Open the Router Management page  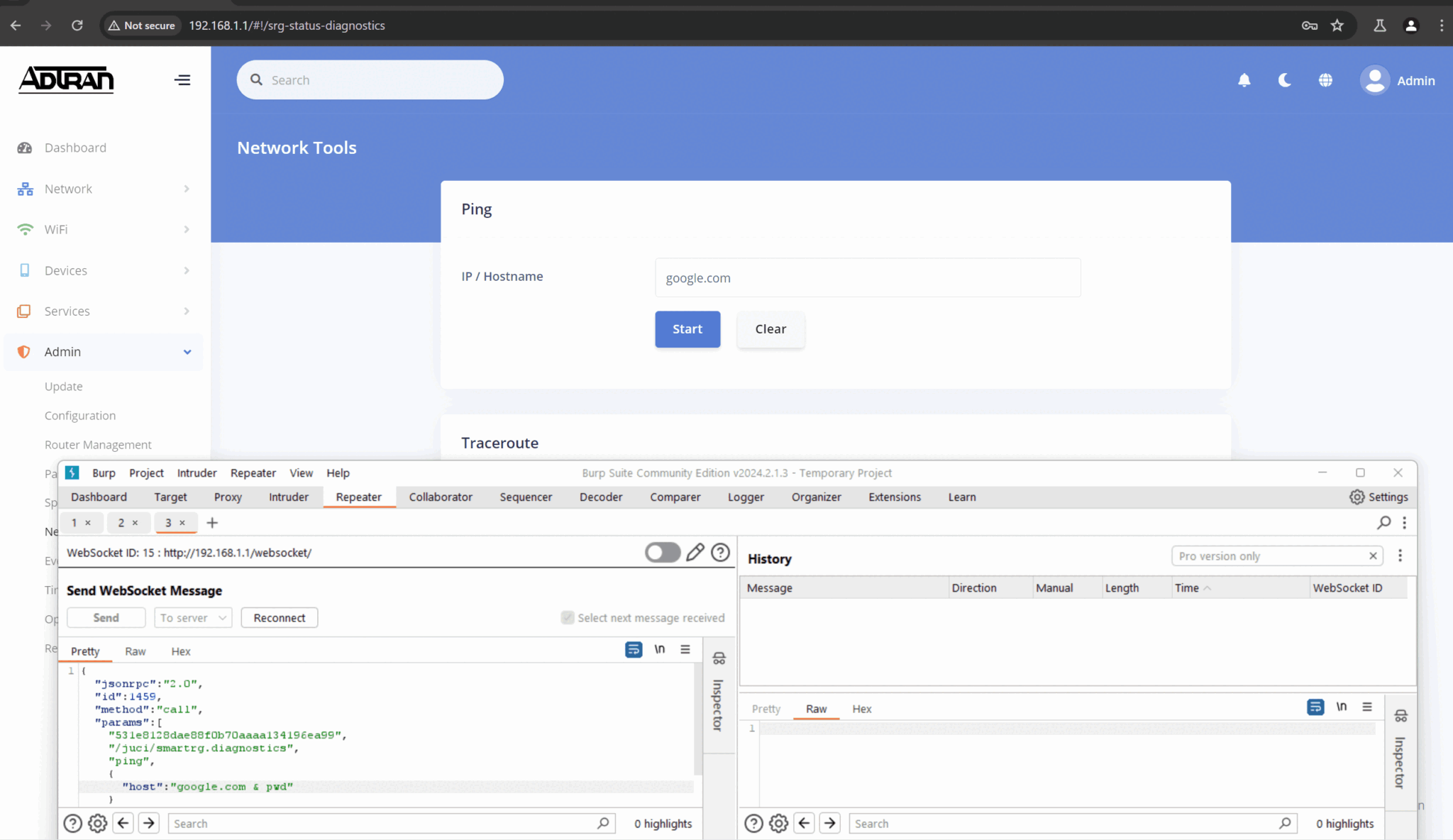coord(98,444)
